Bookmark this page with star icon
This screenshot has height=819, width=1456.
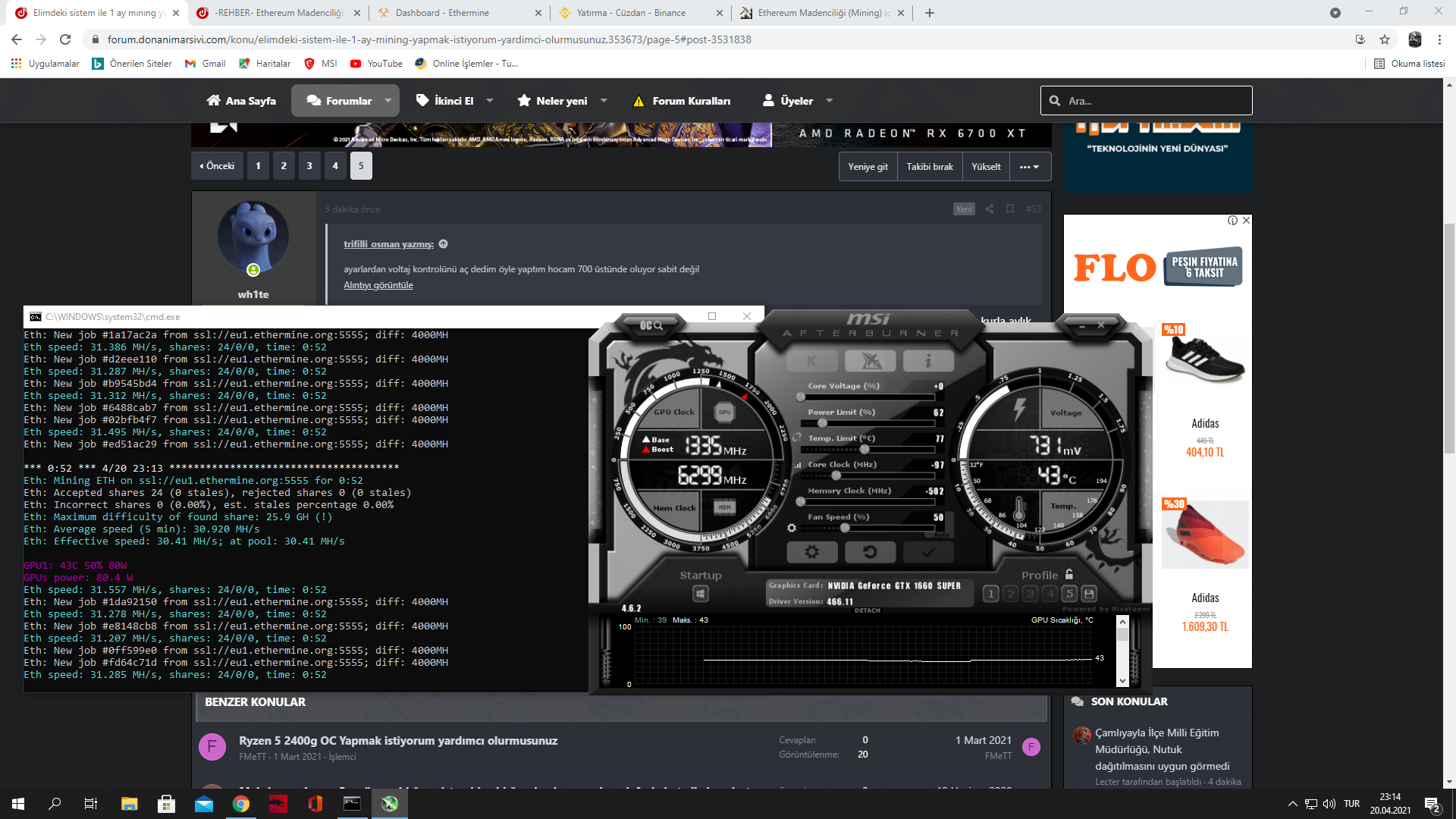click(x=1385, y=39)
